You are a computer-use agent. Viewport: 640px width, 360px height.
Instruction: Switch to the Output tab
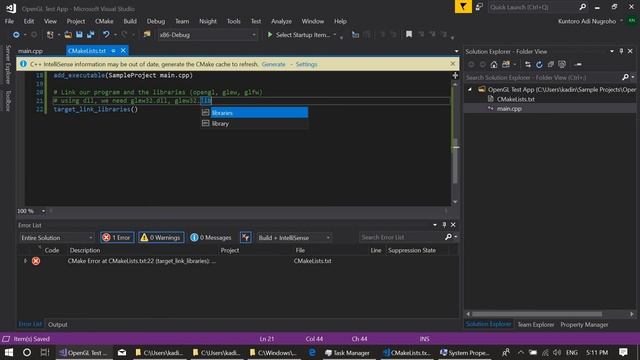pyautogui.click(x=58, y=324)
